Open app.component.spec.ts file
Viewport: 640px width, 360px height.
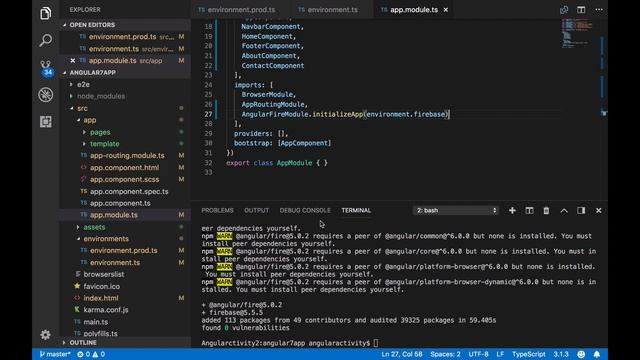[x=125, y=191]
